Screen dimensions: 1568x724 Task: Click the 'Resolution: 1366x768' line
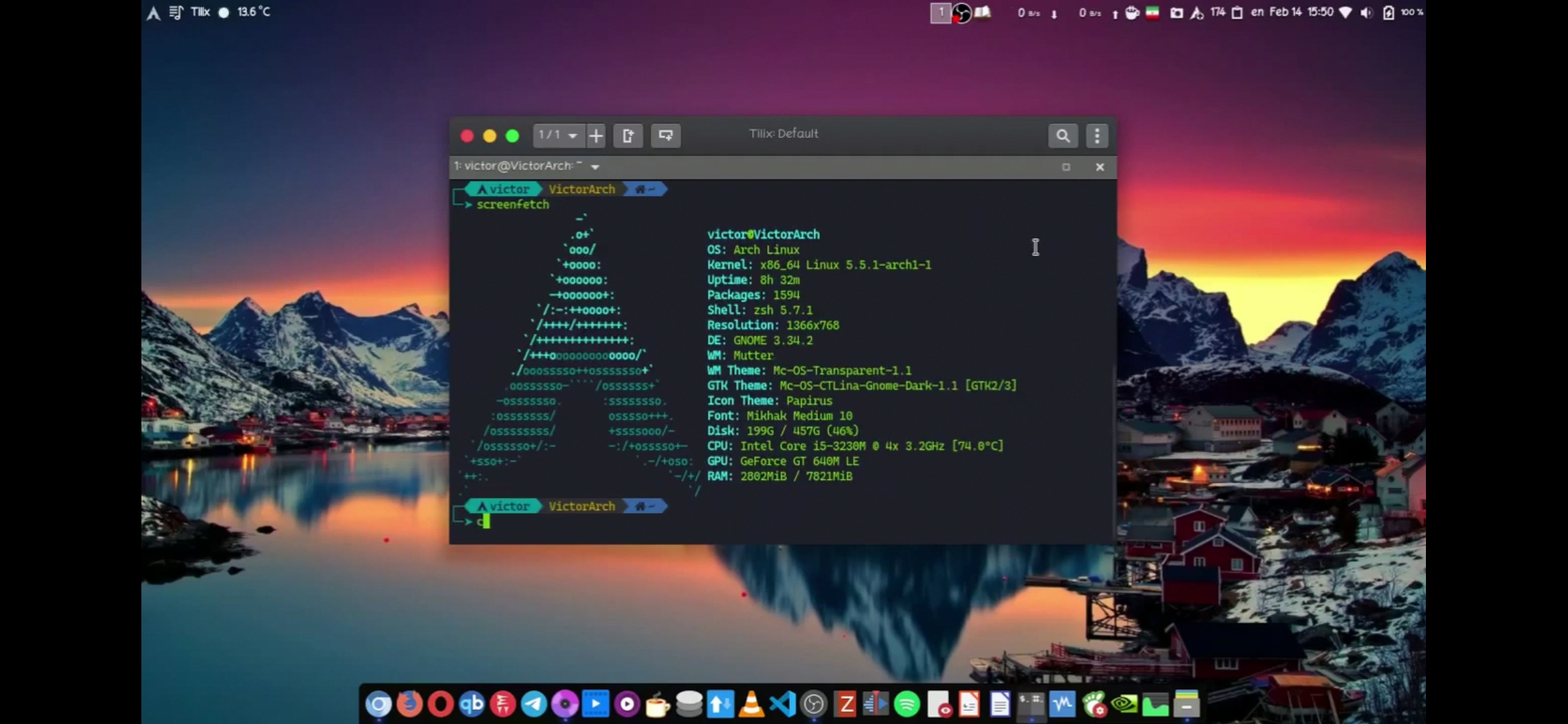(x=773, y=325)
